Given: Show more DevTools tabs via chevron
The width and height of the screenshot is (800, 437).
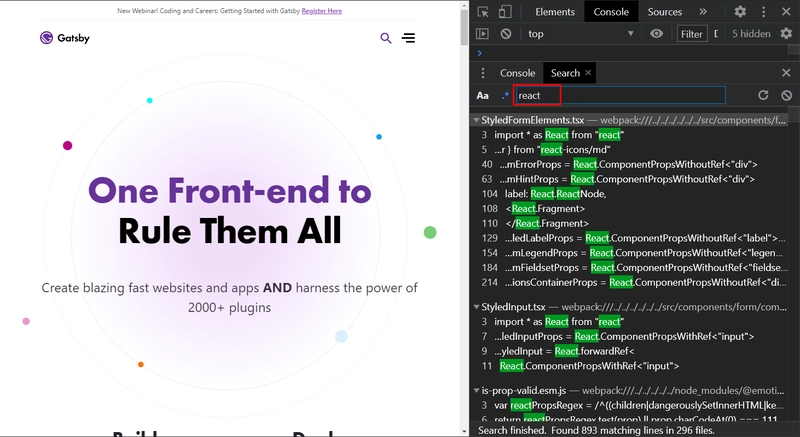Looking at the screenshot, I should [x=703, y=12].
